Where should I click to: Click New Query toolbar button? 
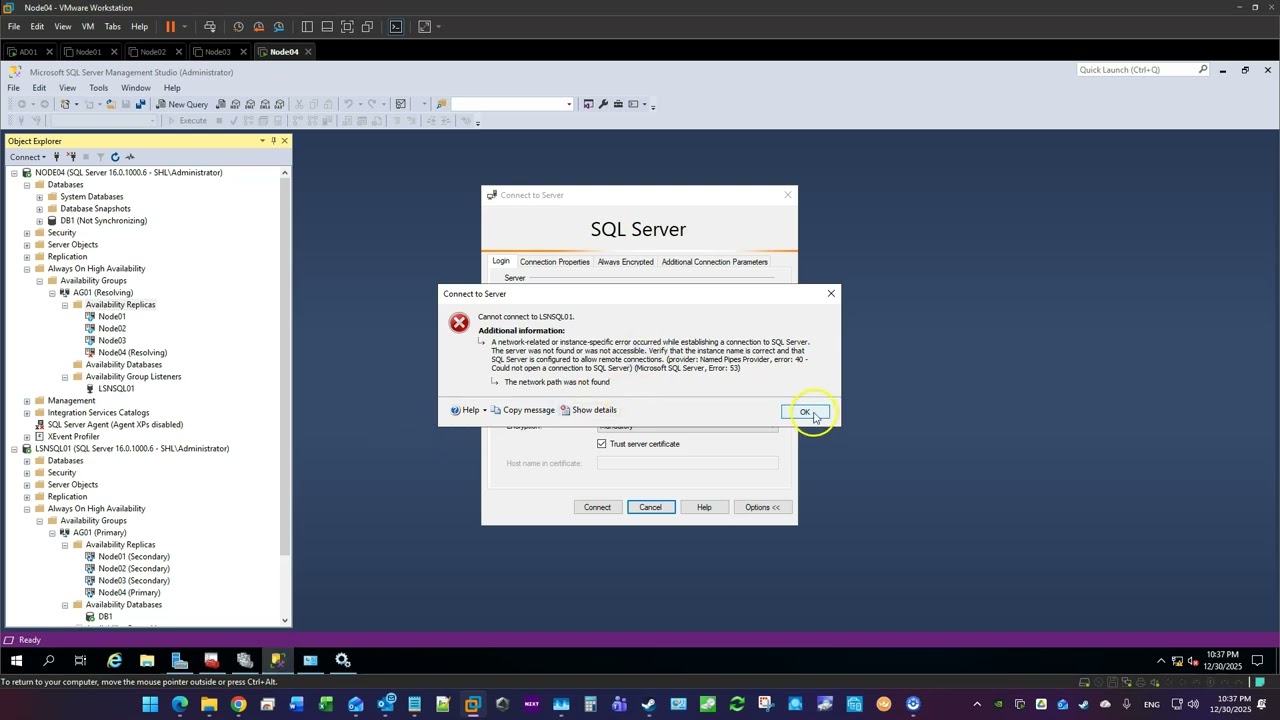coord(181,104)
